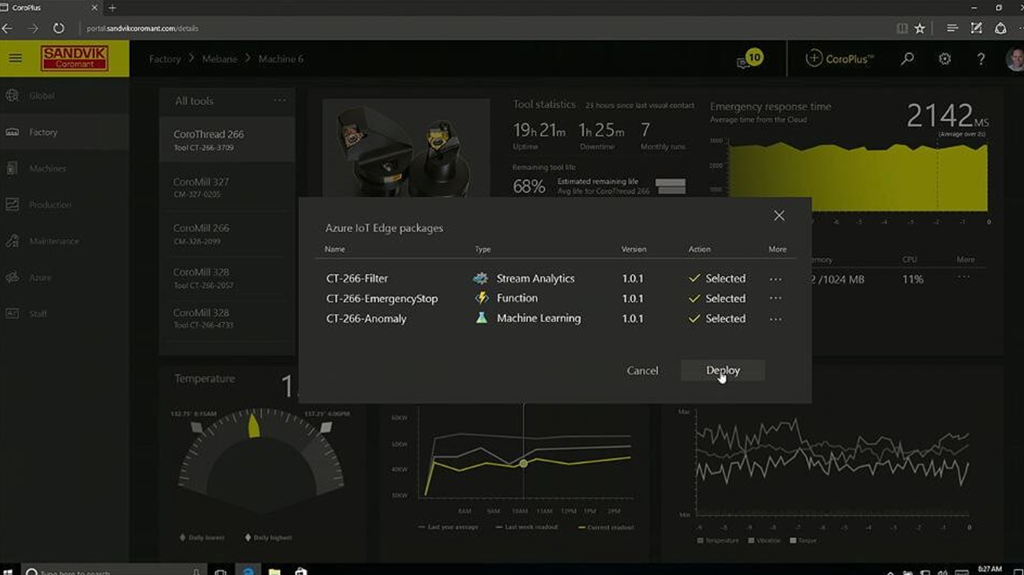
Task: Open the web note pen icon
Action: [976, 28]
